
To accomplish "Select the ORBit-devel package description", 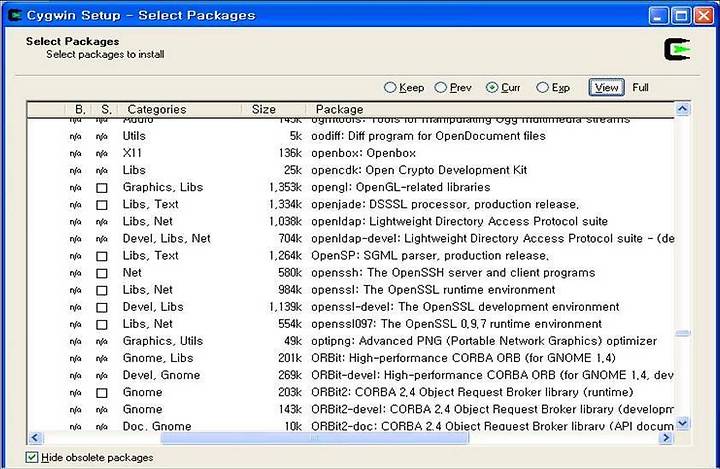I will tap(493, 375).
